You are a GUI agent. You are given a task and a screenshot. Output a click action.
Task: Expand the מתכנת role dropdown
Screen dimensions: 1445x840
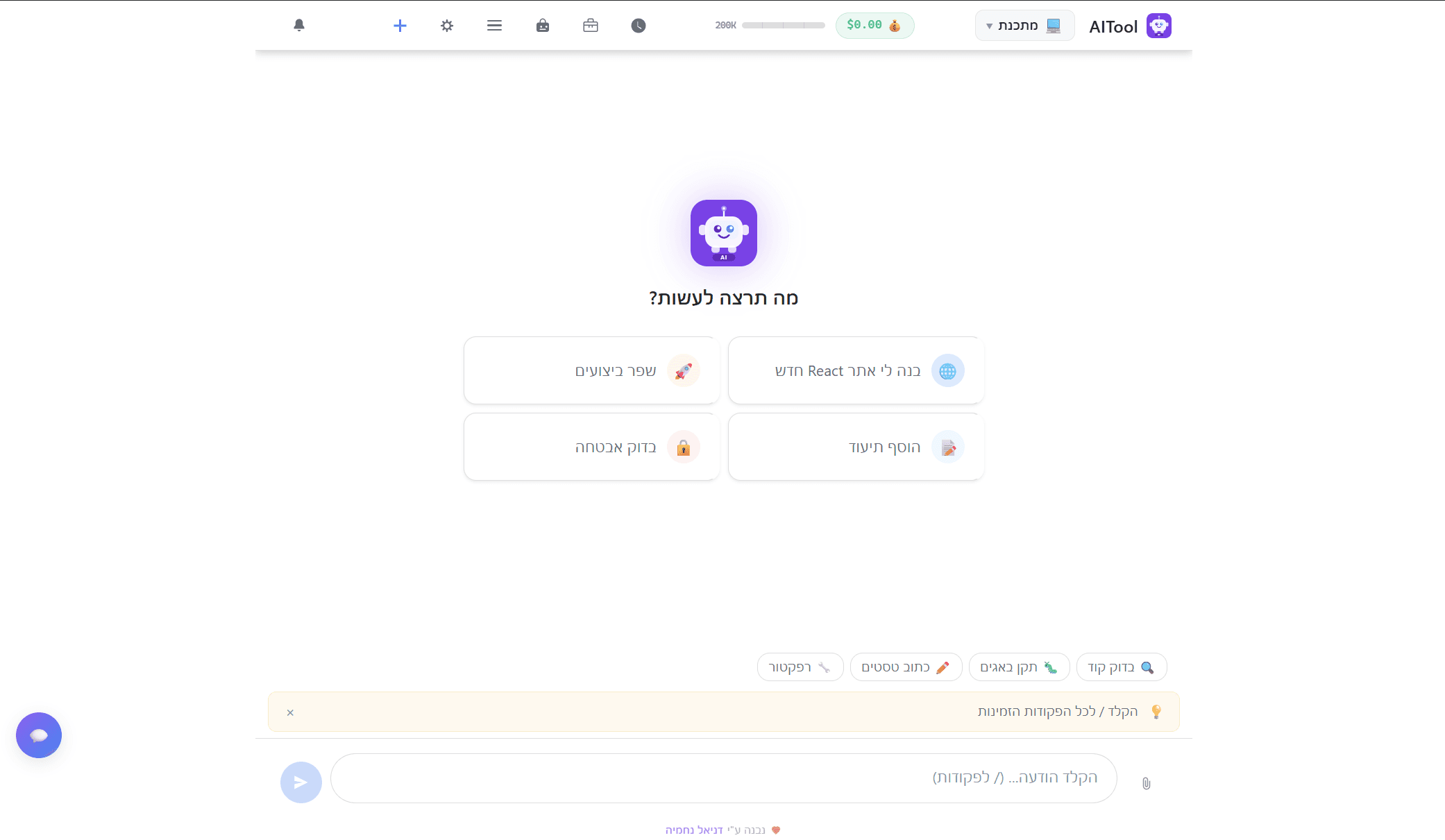pos(1024,26)
